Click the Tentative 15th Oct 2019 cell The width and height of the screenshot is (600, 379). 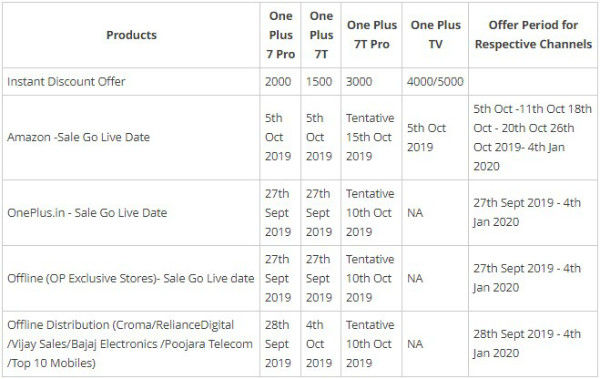[x=370, y=137]
